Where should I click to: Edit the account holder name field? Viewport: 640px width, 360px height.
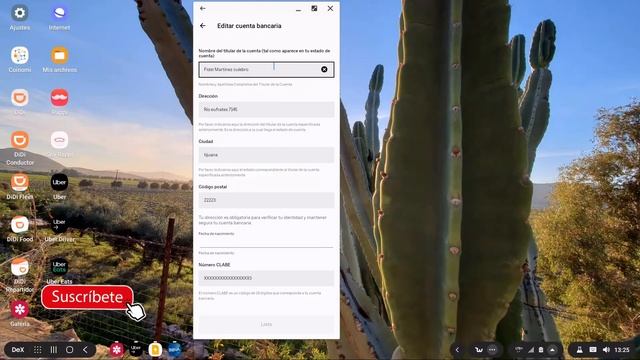click(266, 69)
